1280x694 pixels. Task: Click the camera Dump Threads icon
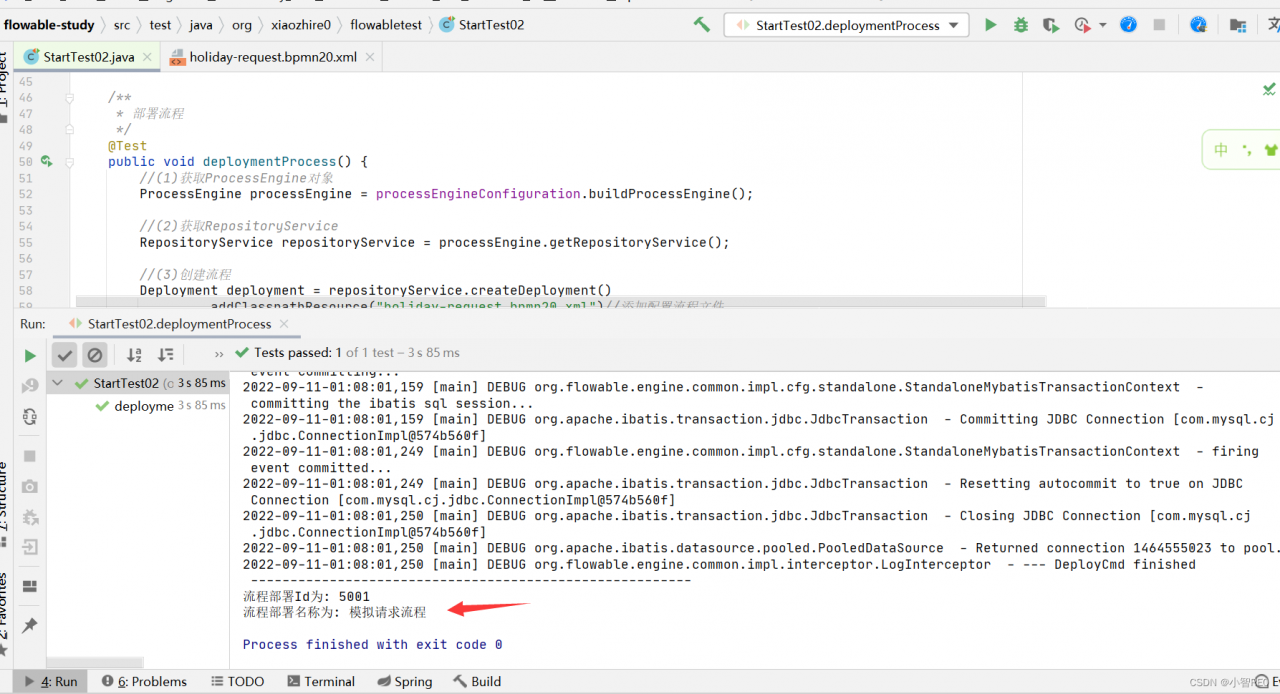(x=30, y=486)
